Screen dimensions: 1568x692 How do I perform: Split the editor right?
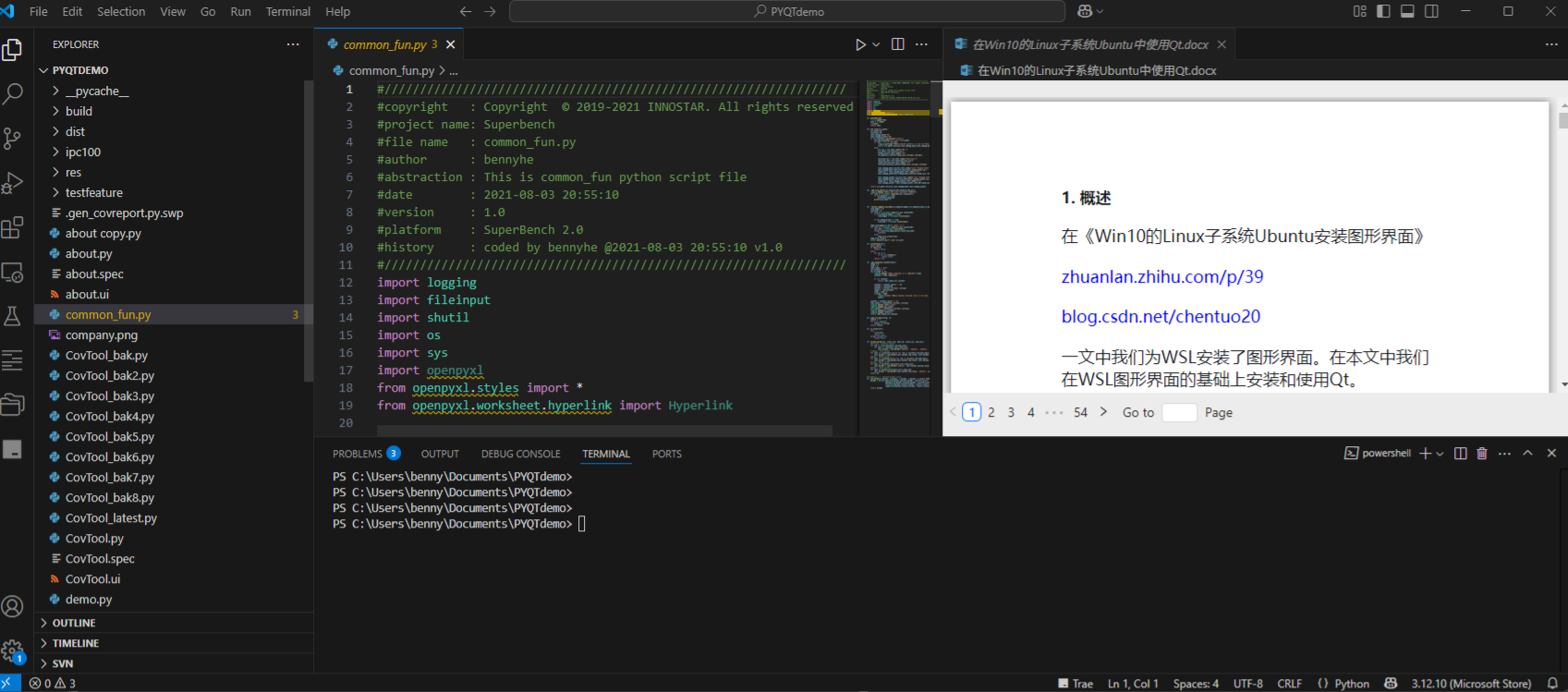(898, 44)
